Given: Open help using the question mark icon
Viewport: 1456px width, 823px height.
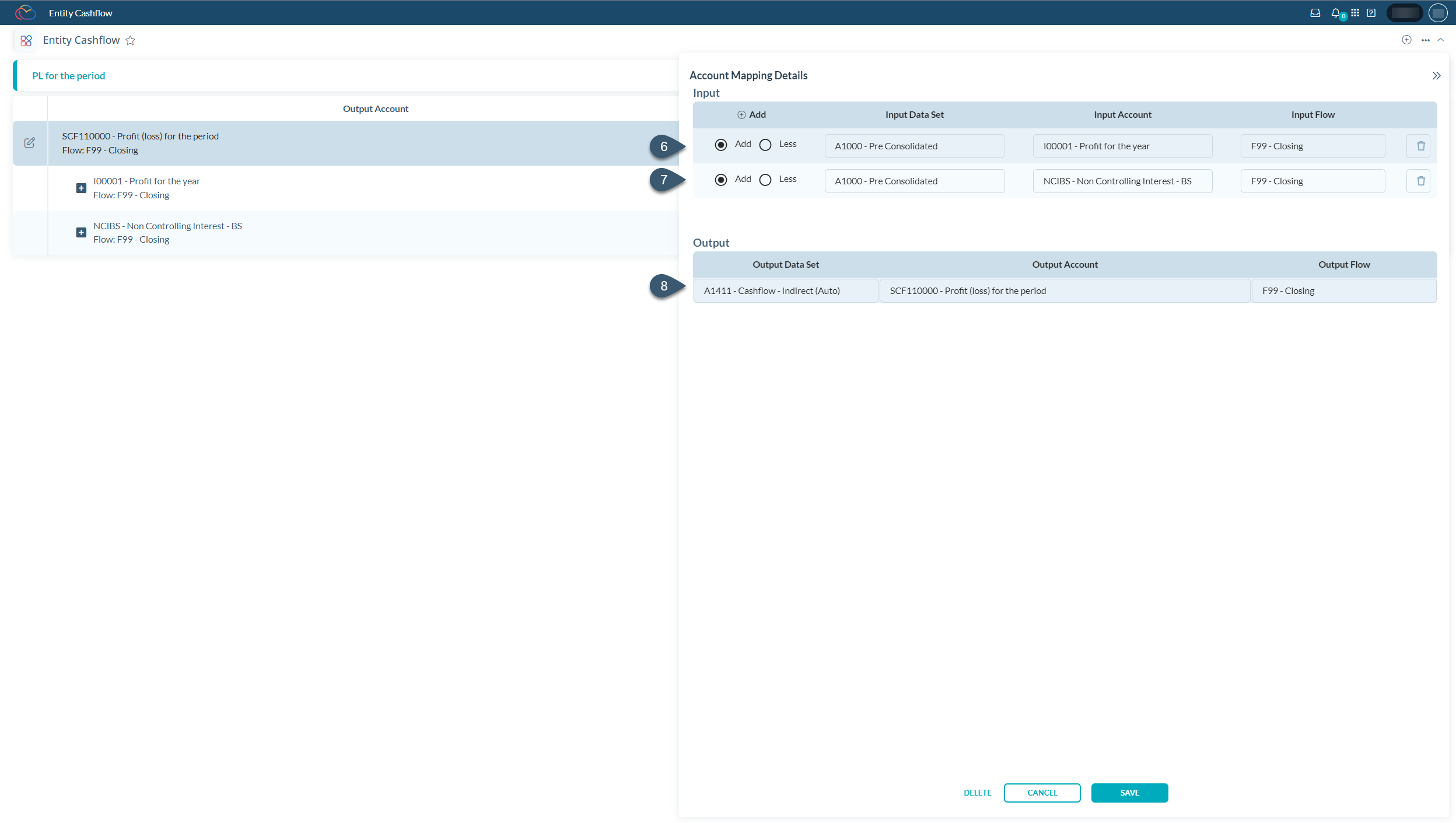Looking at the screenshot, I should (x=1371, y=12).
